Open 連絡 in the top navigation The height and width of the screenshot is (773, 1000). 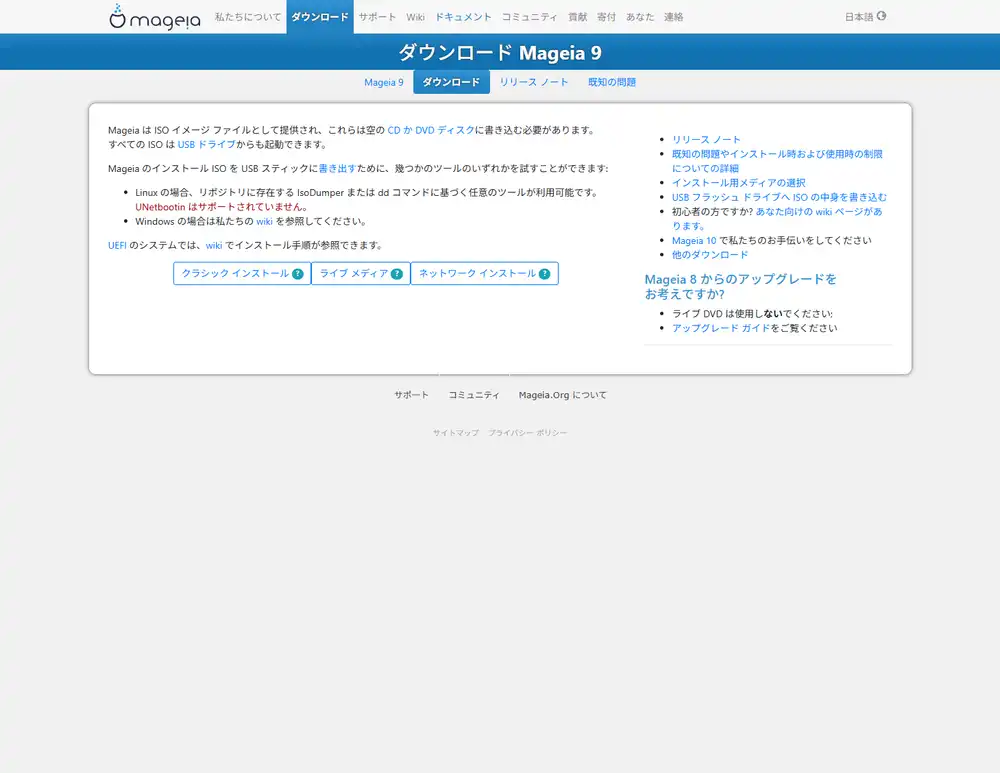tap(673, 17)
